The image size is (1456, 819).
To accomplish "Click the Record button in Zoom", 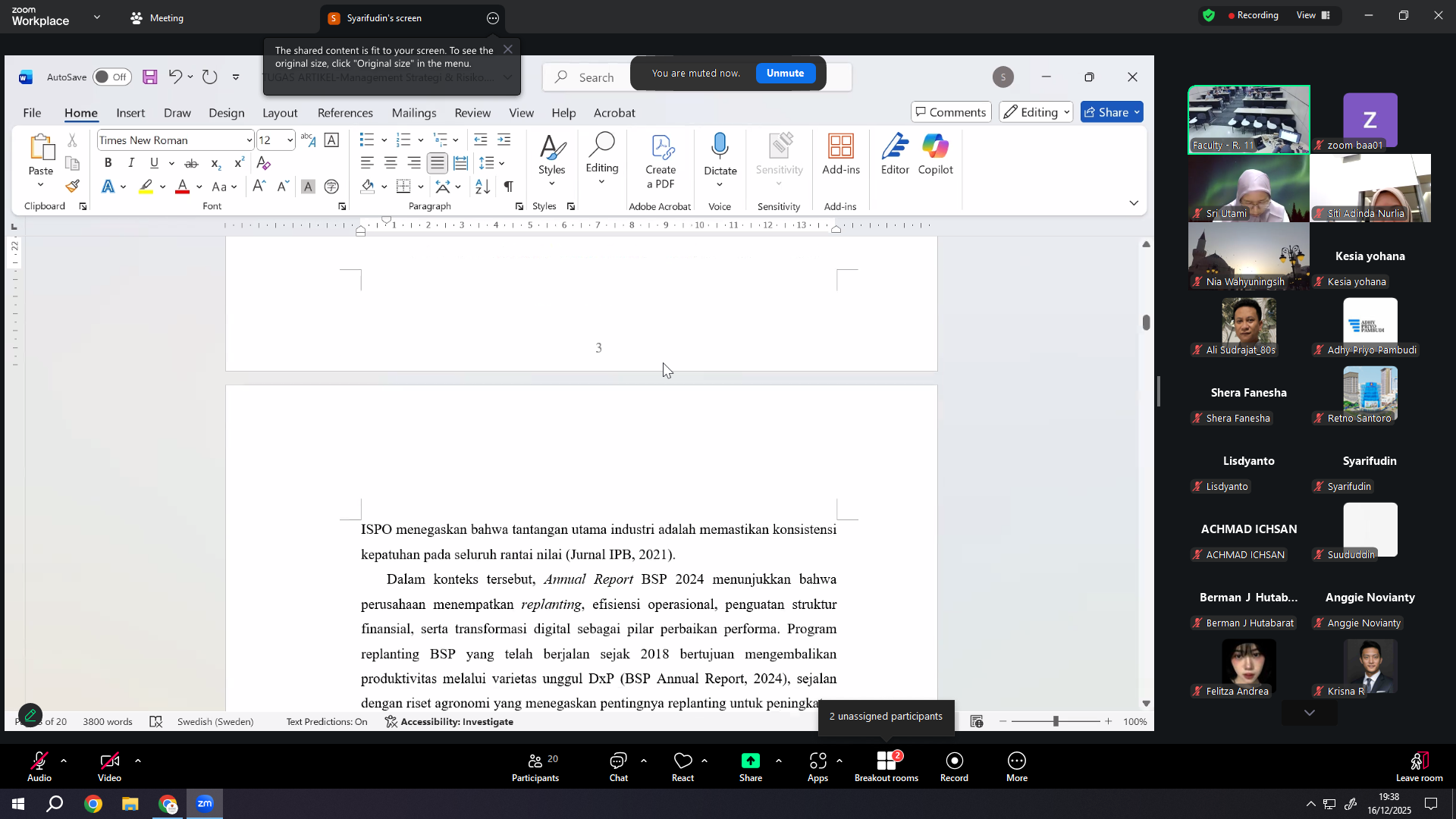I will 954,767.
